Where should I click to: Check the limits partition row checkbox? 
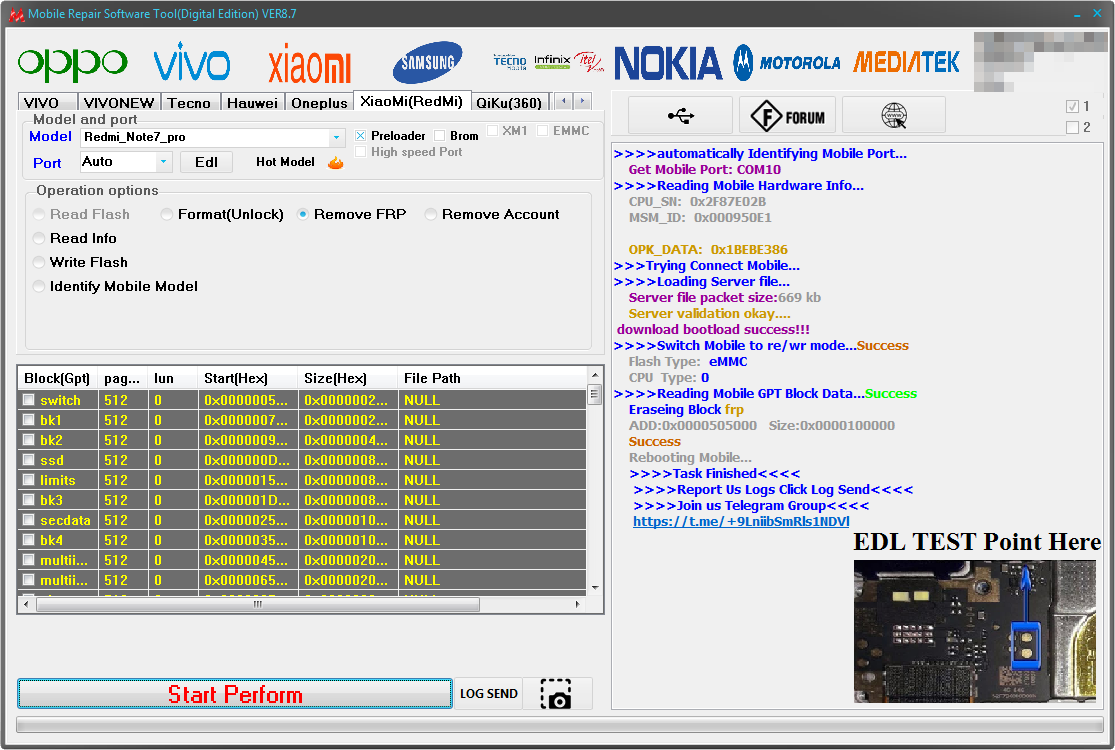click(28, 480)
